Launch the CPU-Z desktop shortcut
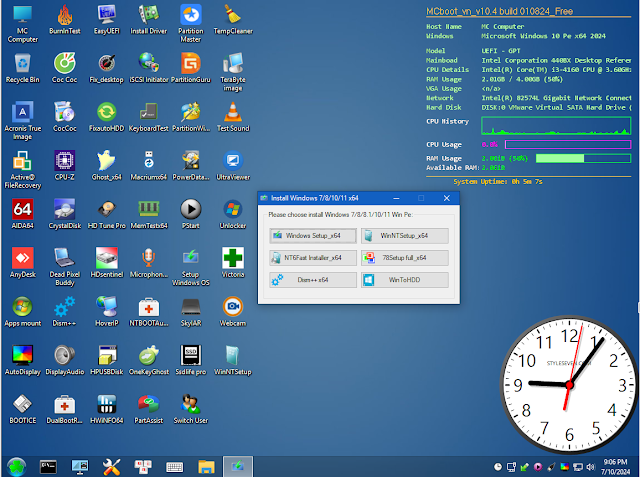The width and height of the screenshot is (640, 477). [64, 160]
